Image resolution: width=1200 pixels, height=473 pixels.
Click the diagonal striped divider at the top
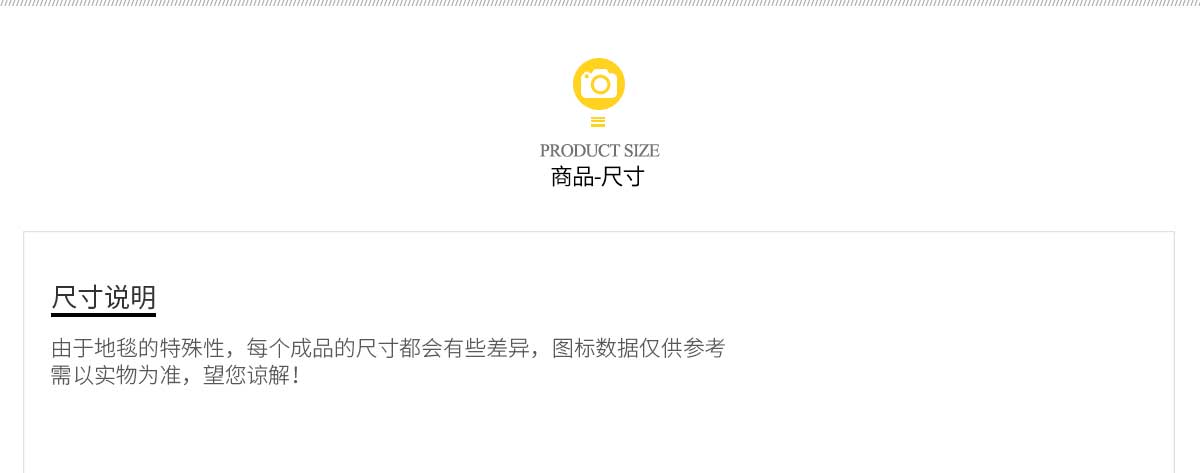coord(600,4)
